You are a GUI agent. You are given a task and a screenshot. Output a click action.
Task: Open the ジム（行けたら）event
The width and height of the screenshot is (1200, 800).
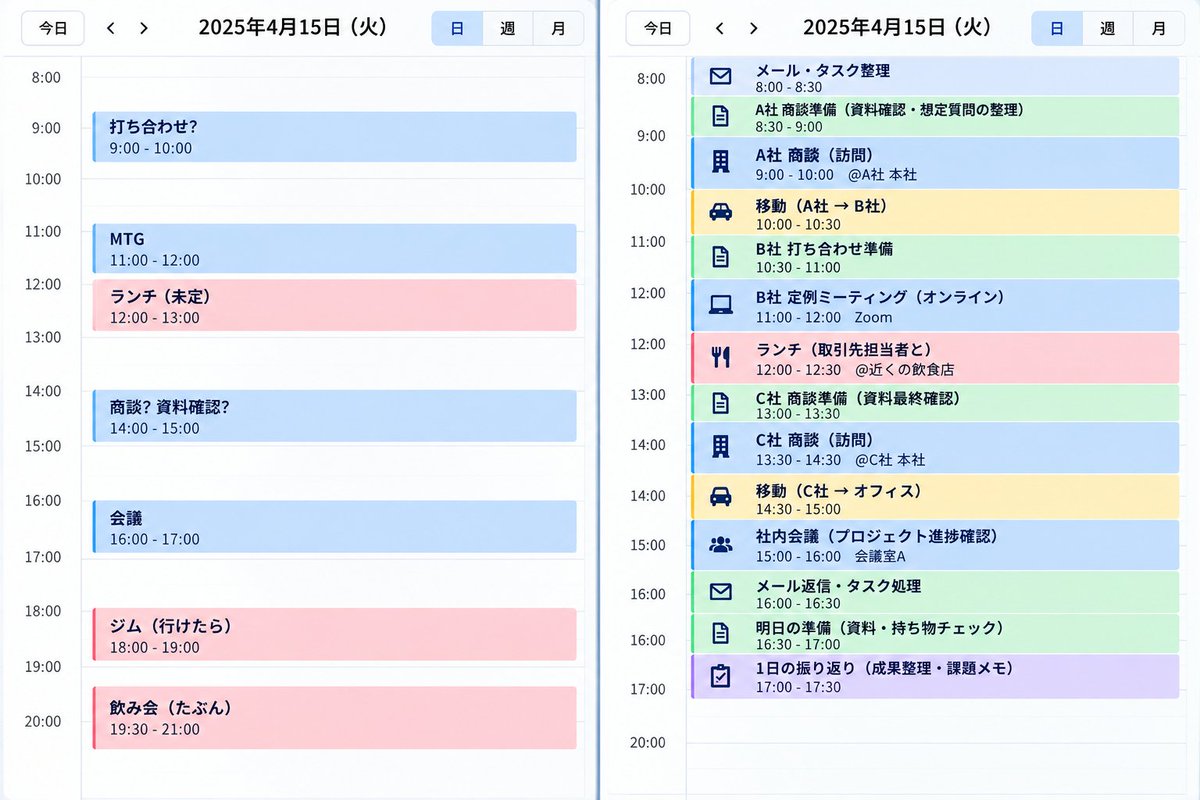(x=334, y=634)
